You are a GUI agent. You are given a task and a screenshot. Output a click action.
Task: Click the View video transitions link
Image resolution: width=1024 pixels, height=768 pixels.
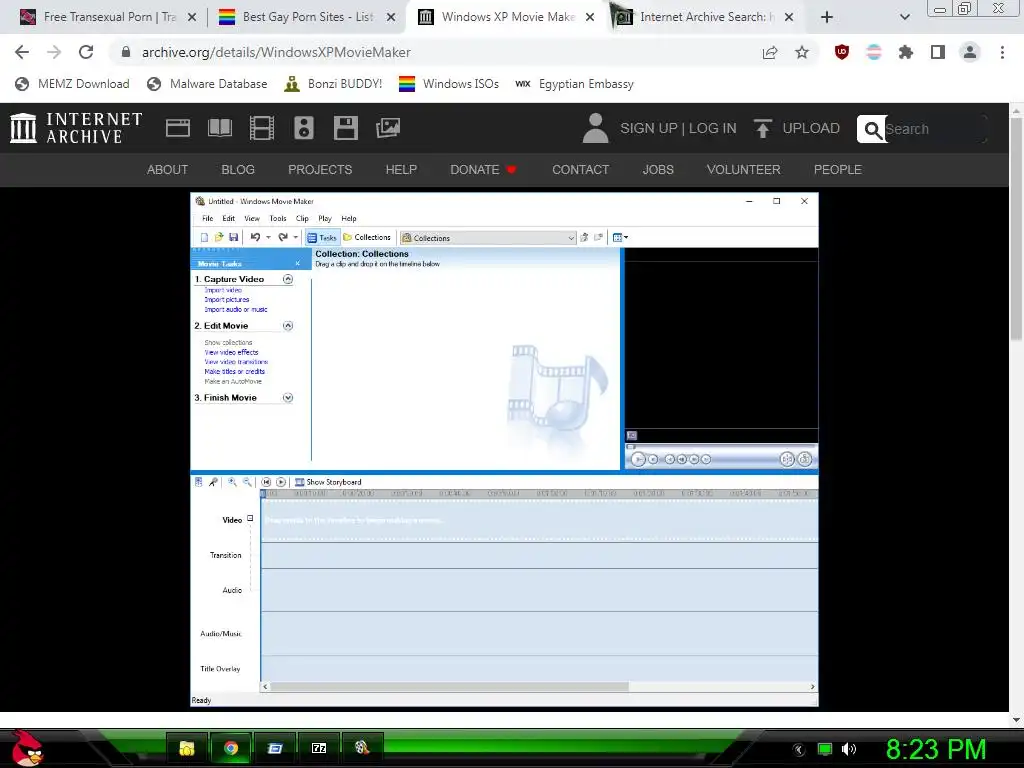236,362
